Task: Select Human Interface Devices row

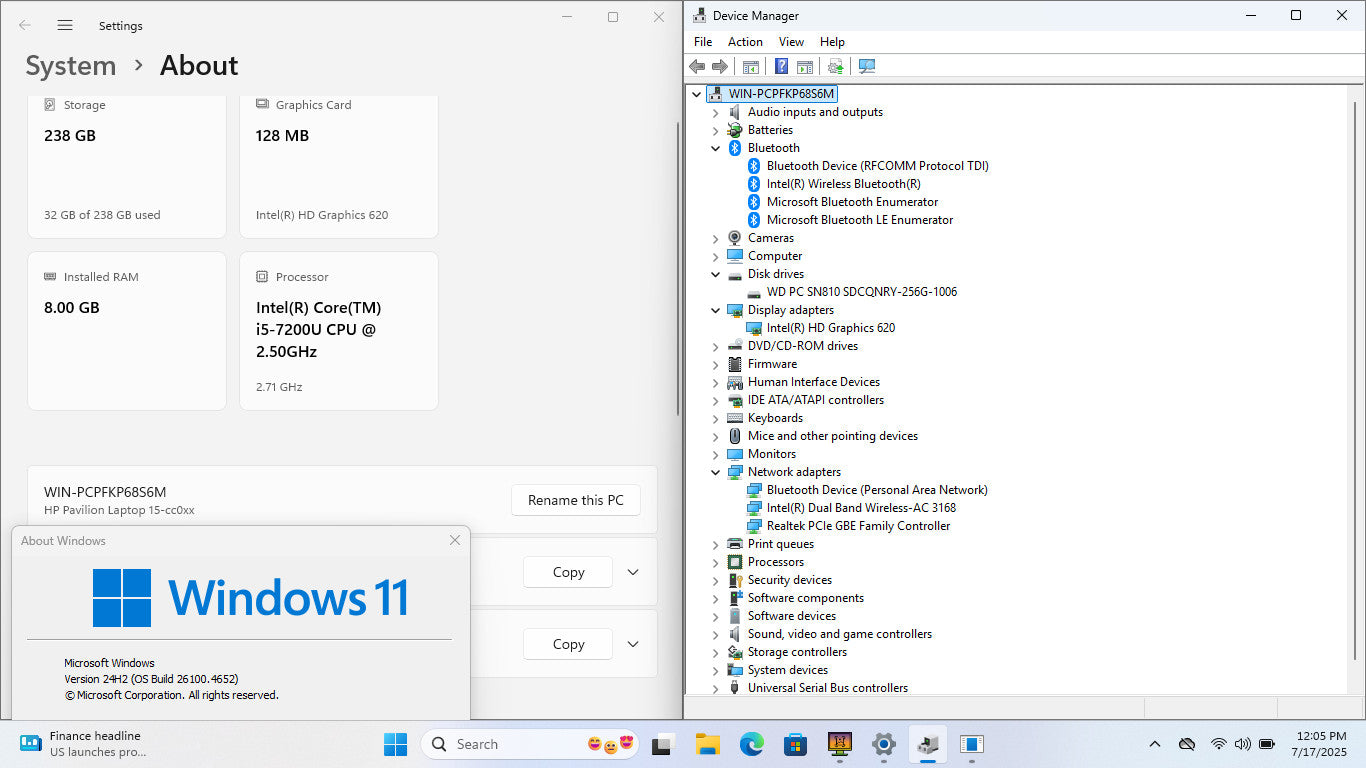Action: point(814,382)
